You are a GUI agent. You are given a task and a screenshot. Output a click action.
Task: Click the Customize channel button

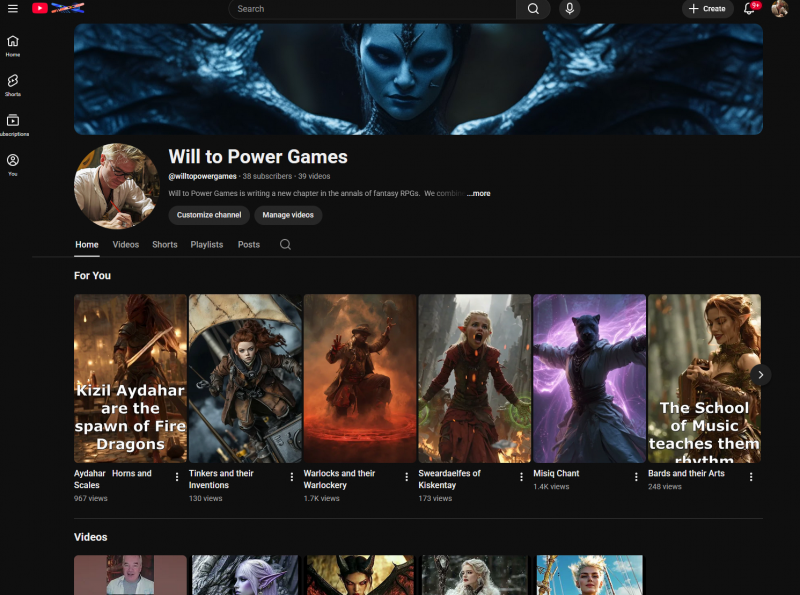(208, 215)
